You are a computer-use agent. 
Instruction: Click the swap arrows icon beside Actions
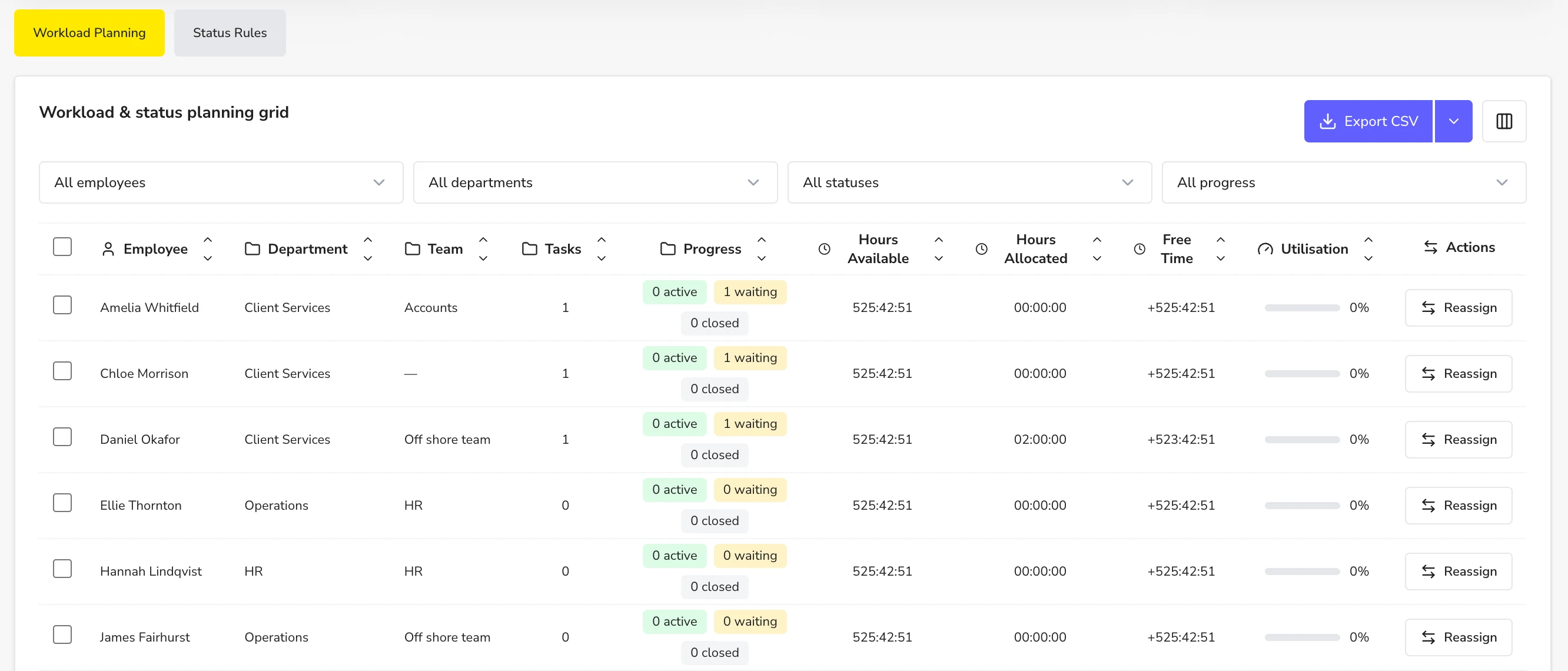tap(1430, 247)
